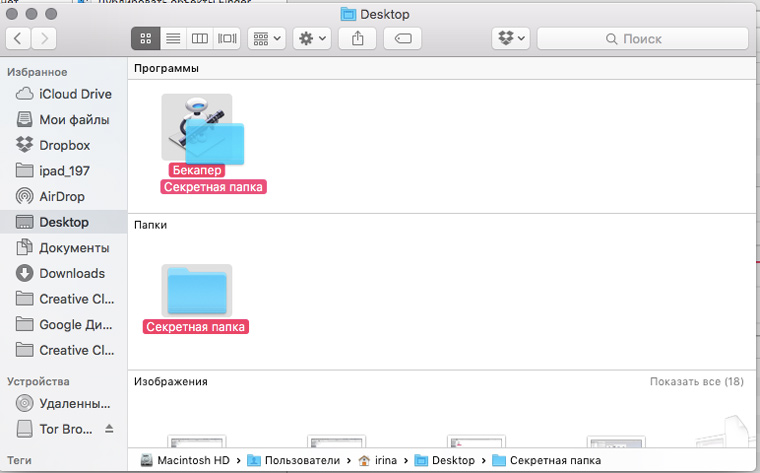
Task: Open the Dropbox toolbar dropdown
Action: tap(511, 38)
